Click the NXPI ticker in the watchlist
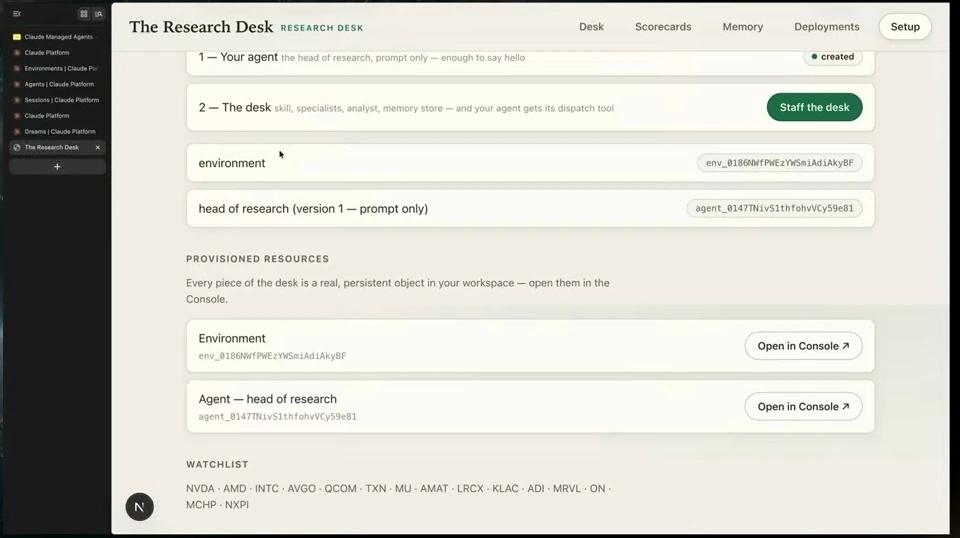The width and height of the screenshot is (960, 538). coord(237,505)
